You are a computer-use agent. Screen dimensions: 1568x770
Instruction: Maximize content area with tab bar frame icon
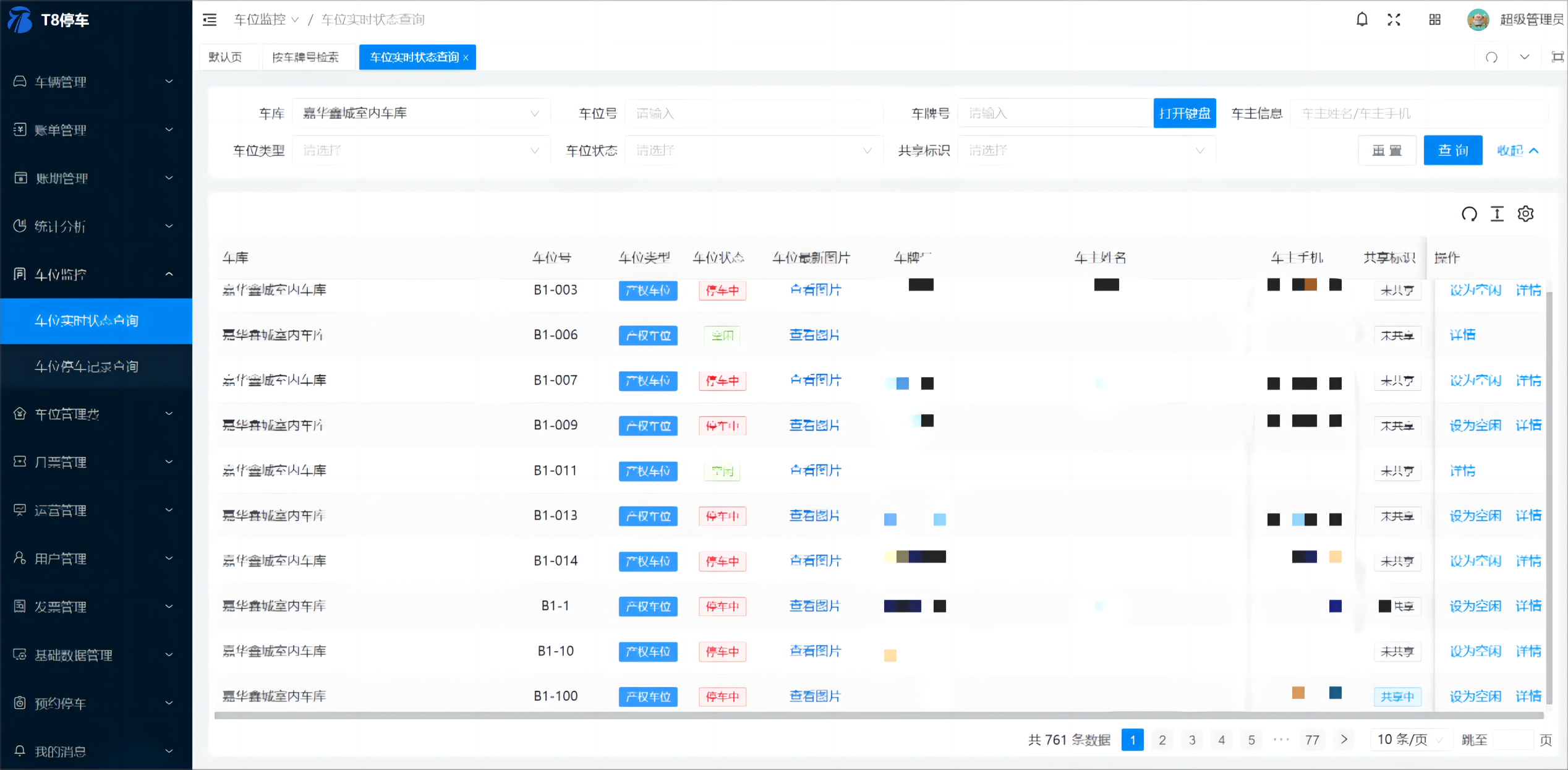click(1557, 58)
